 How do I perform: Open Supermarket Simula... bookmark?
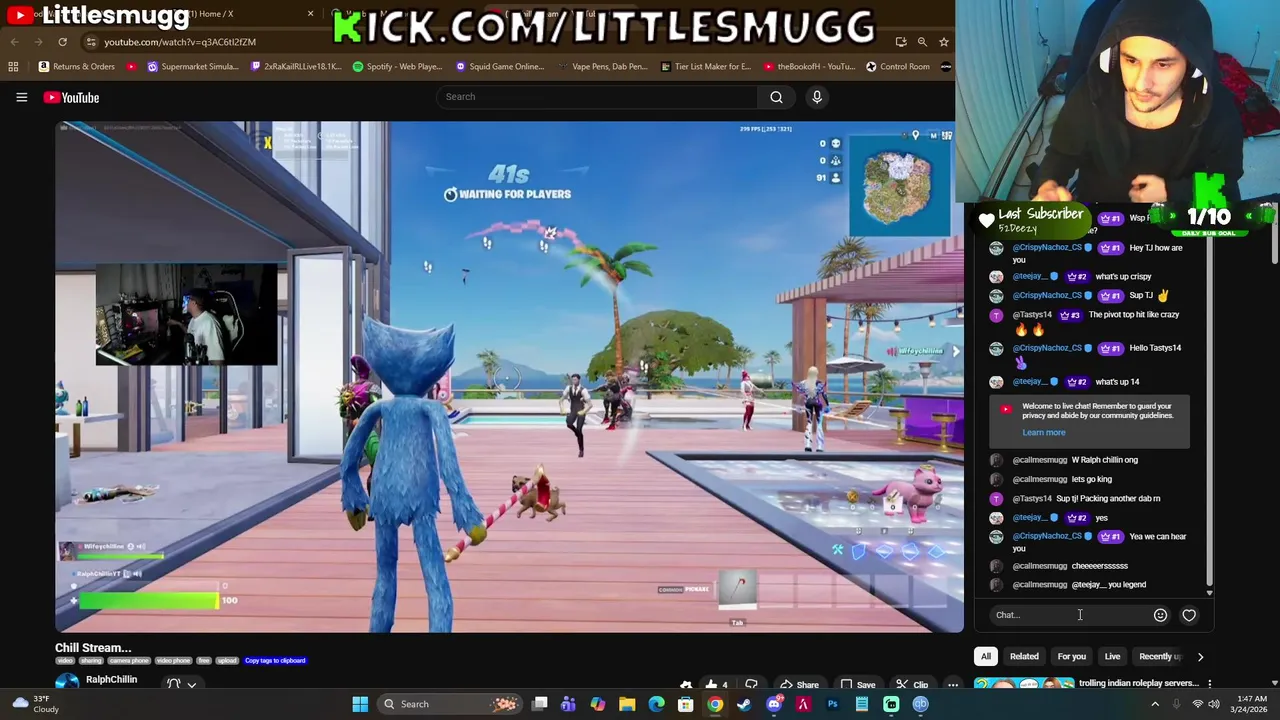tap(193, 67)
